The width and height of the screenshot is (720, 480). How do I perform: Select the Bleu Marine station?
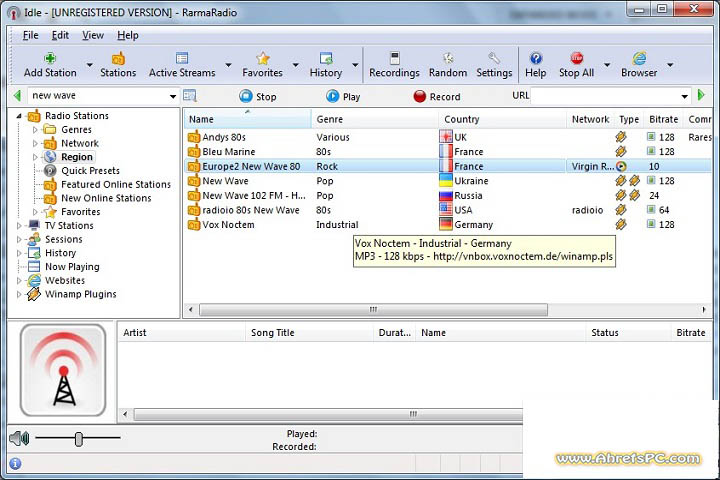448,152
